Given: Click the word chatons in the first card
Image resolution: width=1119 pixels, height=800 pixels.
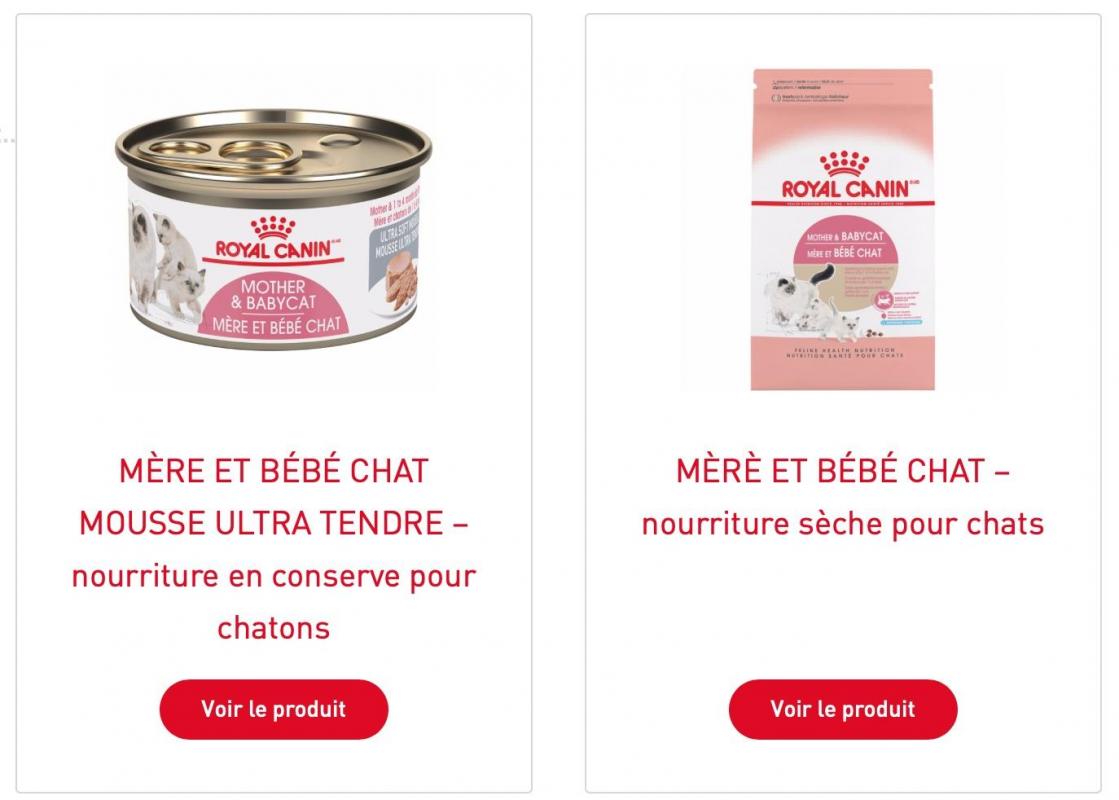Looking at the screenshot, I should [273, 629].
